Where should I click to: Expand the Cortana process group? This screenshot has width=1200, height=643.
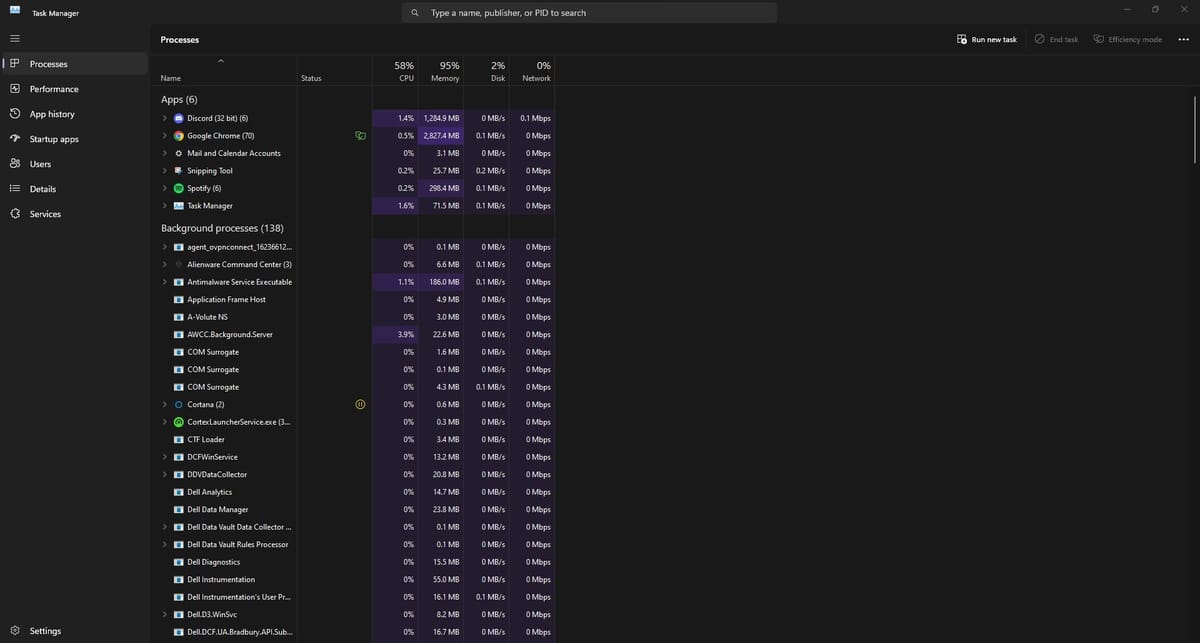[165, 404]
